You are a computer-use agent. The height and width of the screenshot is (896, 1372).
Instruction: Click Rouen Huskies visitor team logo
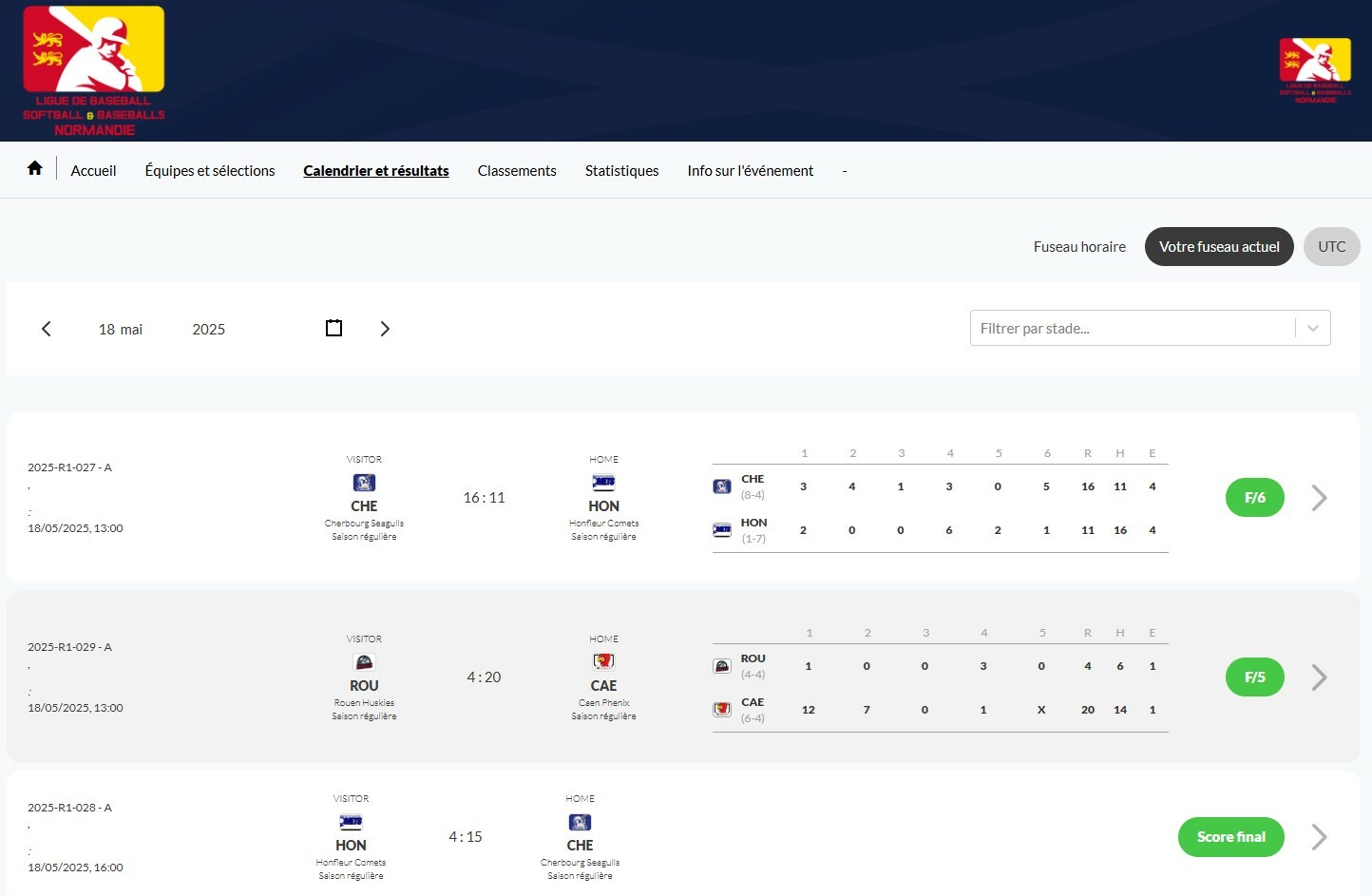pos(364,662)
